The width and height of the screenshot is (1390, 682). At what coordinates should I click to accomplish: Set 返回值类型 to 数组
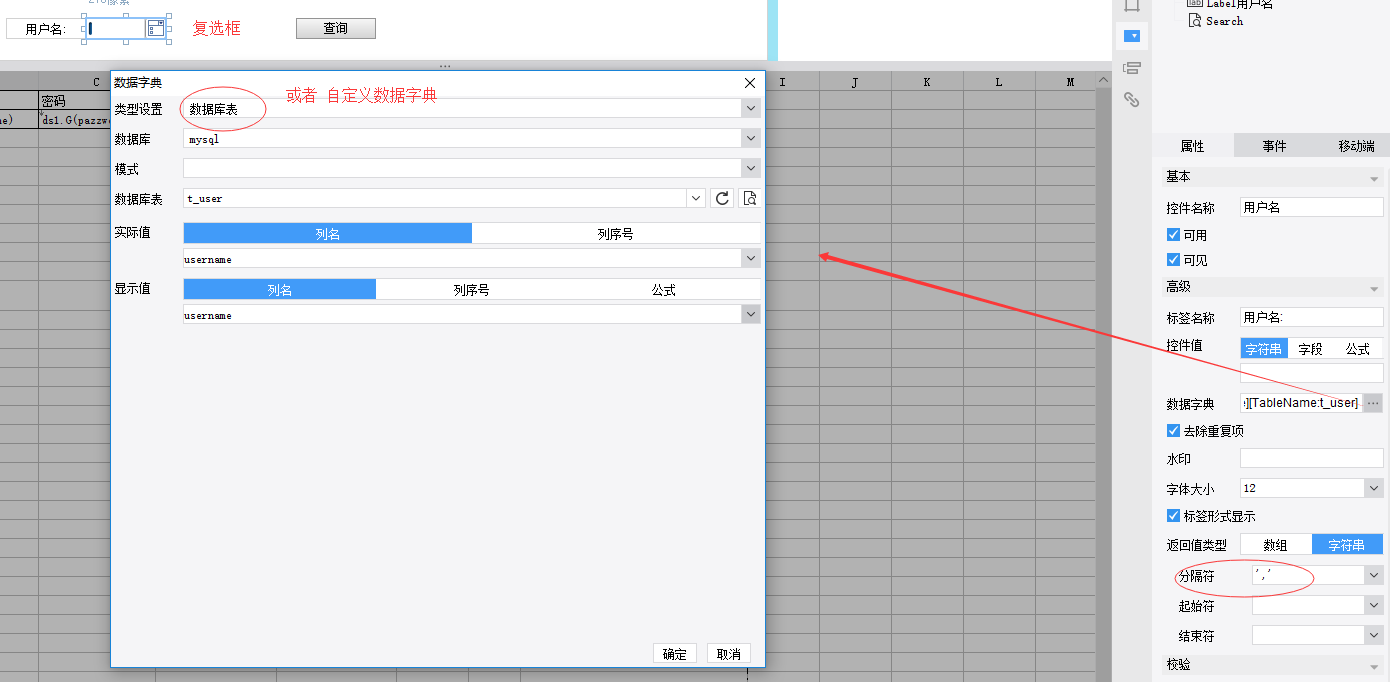[1276, 545]
